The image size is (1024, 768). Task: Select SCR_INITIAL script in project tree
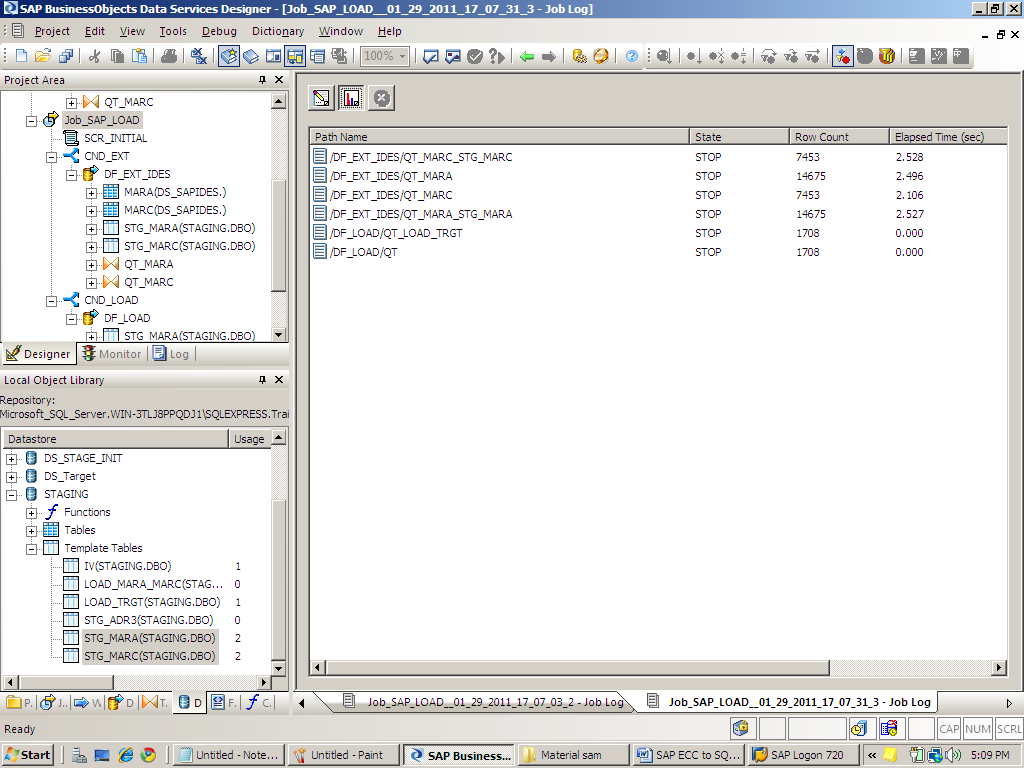(x=116, y=138)
